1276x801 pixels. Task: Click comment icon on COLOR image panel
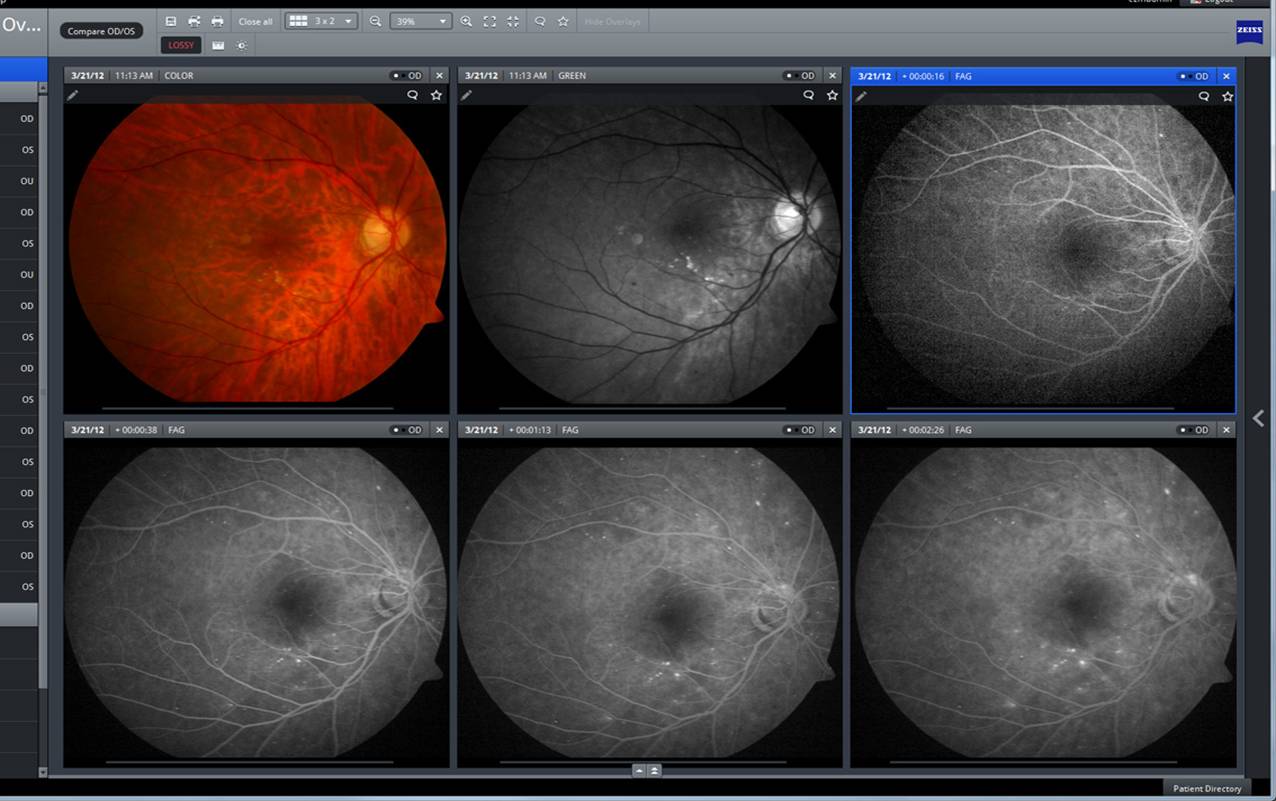click(412, 95)
